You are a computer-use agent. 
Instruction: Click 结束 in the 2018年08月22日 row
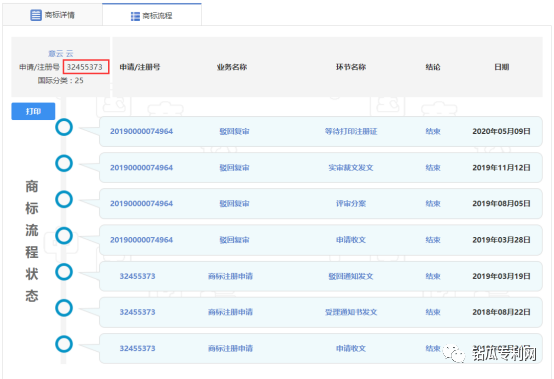[x=433, y=312]
